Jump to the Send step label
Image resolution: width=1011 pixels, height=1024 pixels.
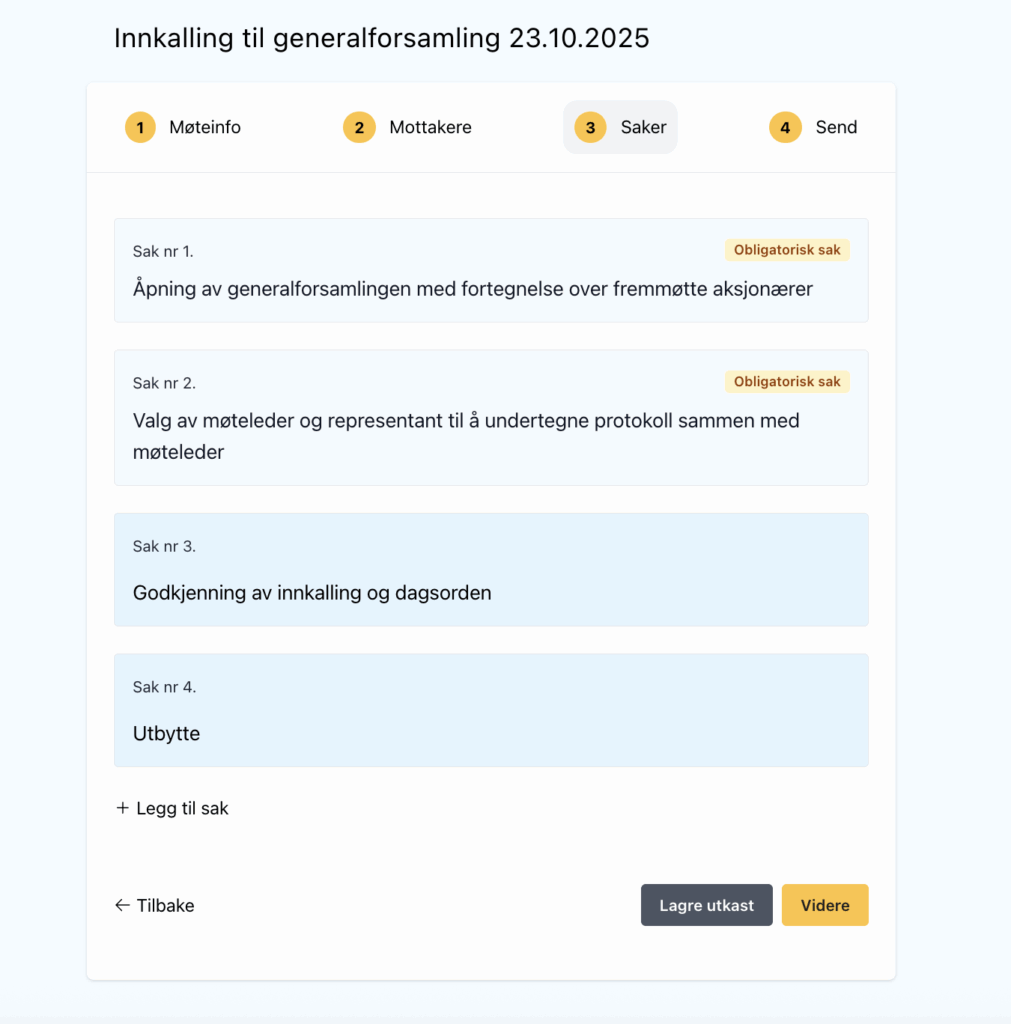click(x=836, y=128)
